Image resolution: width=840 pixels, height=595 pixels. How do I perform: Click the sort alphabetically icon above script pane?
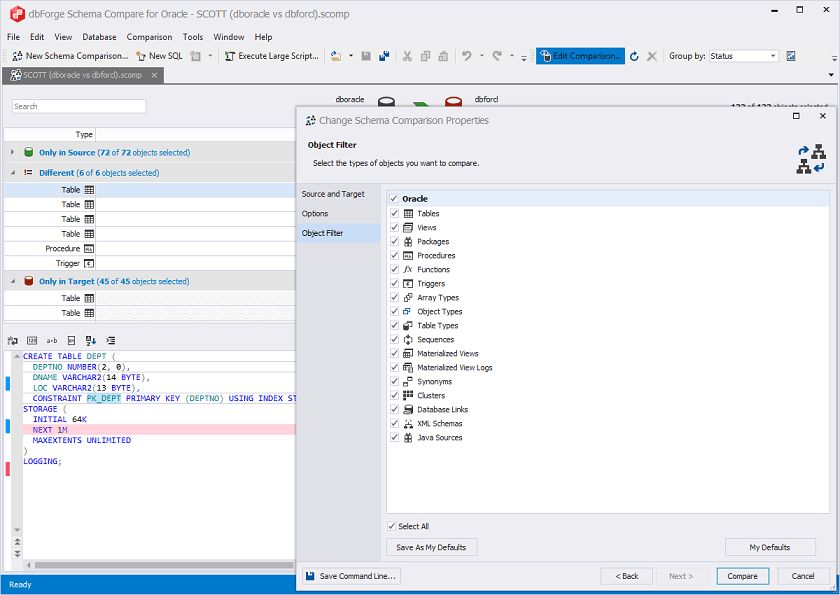tap(88, 342)
